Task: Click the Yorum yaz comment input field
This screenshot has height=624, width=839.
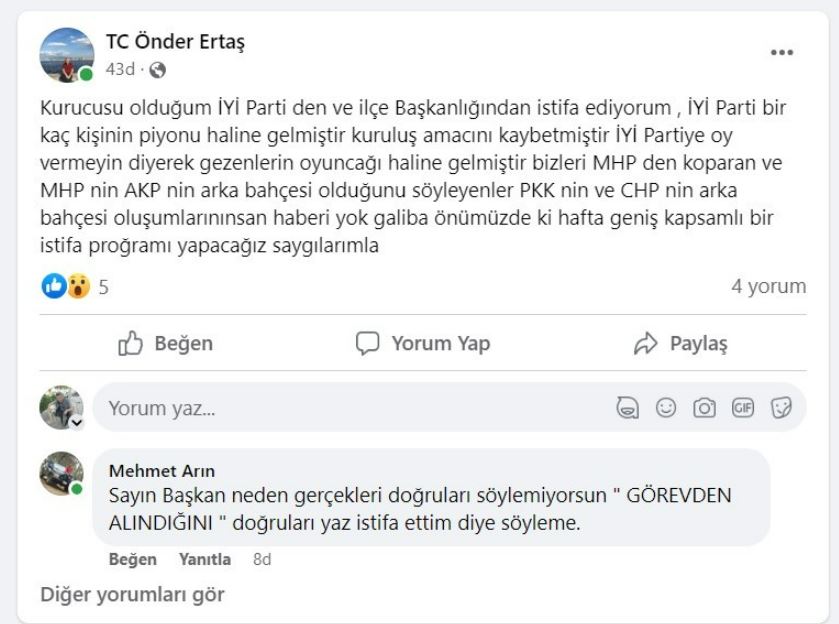Action: (350, 408)
